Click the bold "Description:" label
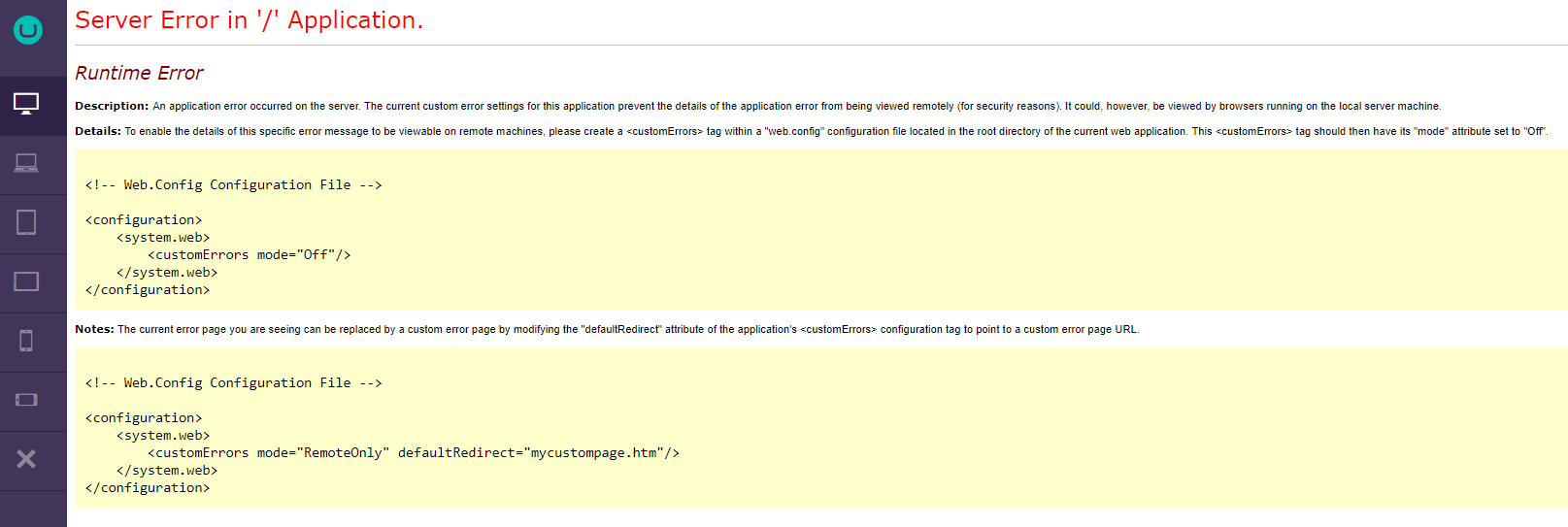Viewport: 1568px width, 527px height. click(112, 106)
